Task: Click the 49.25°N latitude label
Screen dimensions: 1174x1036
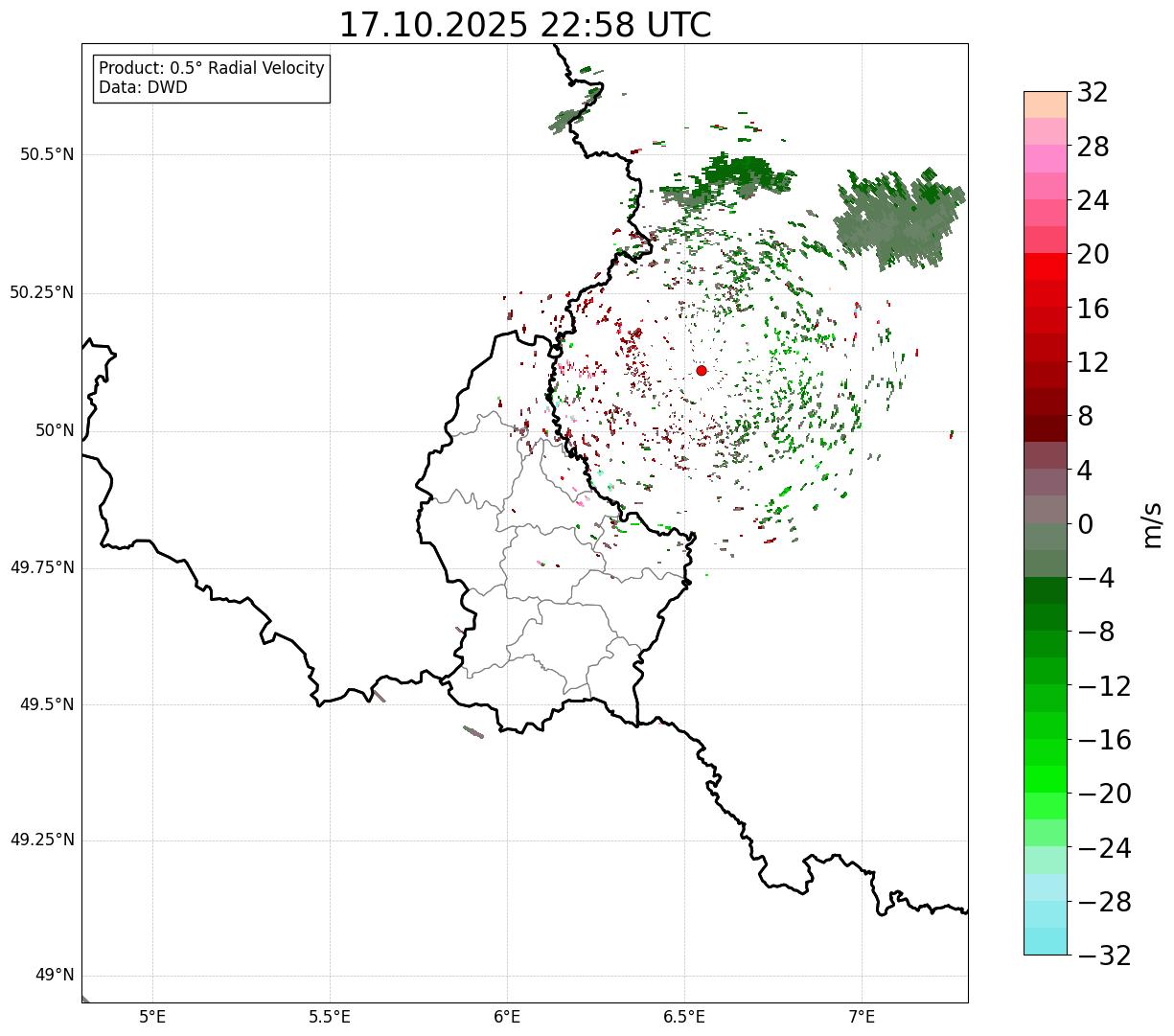Action: [x=42, y=840]
